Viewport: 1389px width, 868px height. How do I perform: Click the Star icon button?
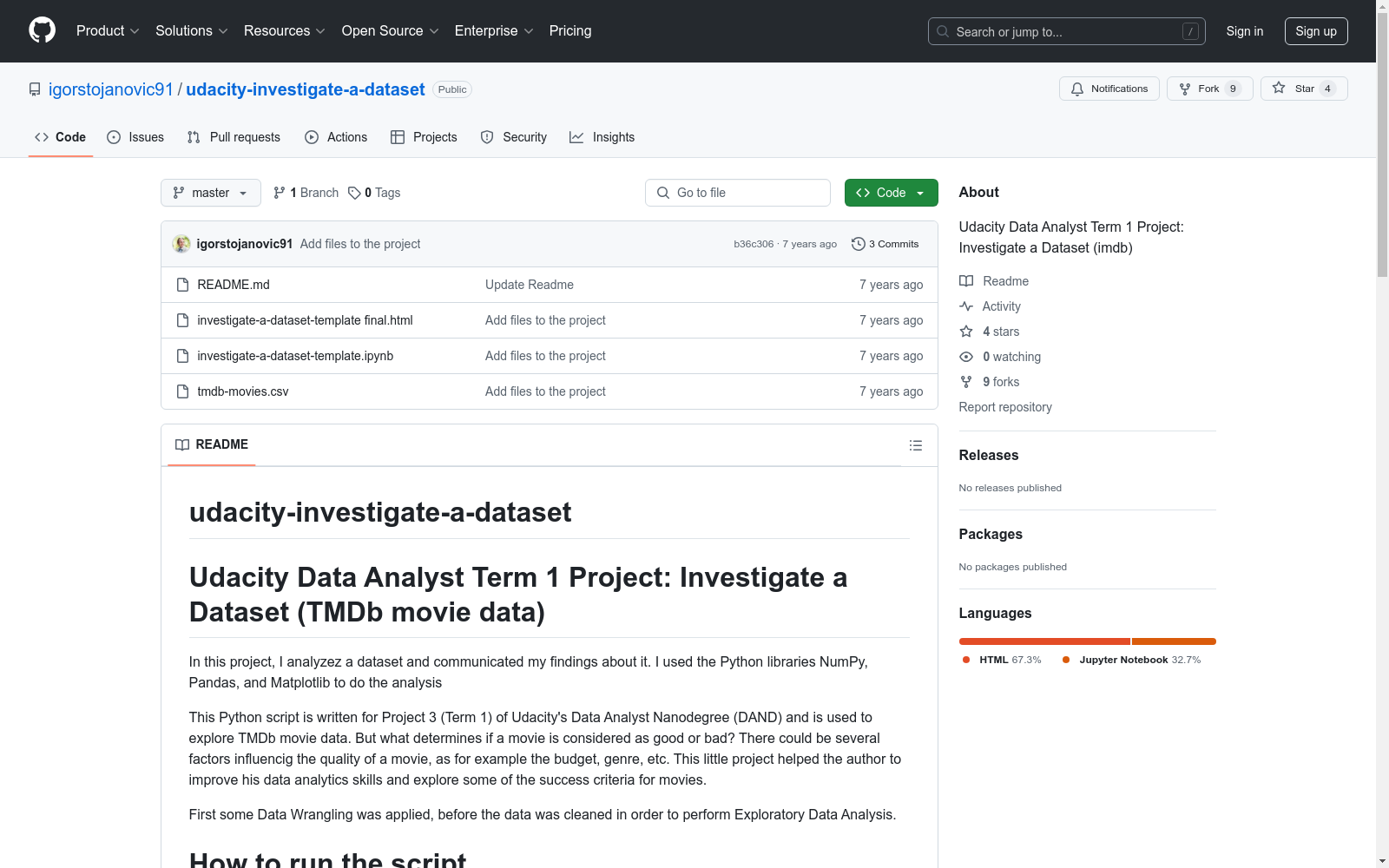(1279, 89)
